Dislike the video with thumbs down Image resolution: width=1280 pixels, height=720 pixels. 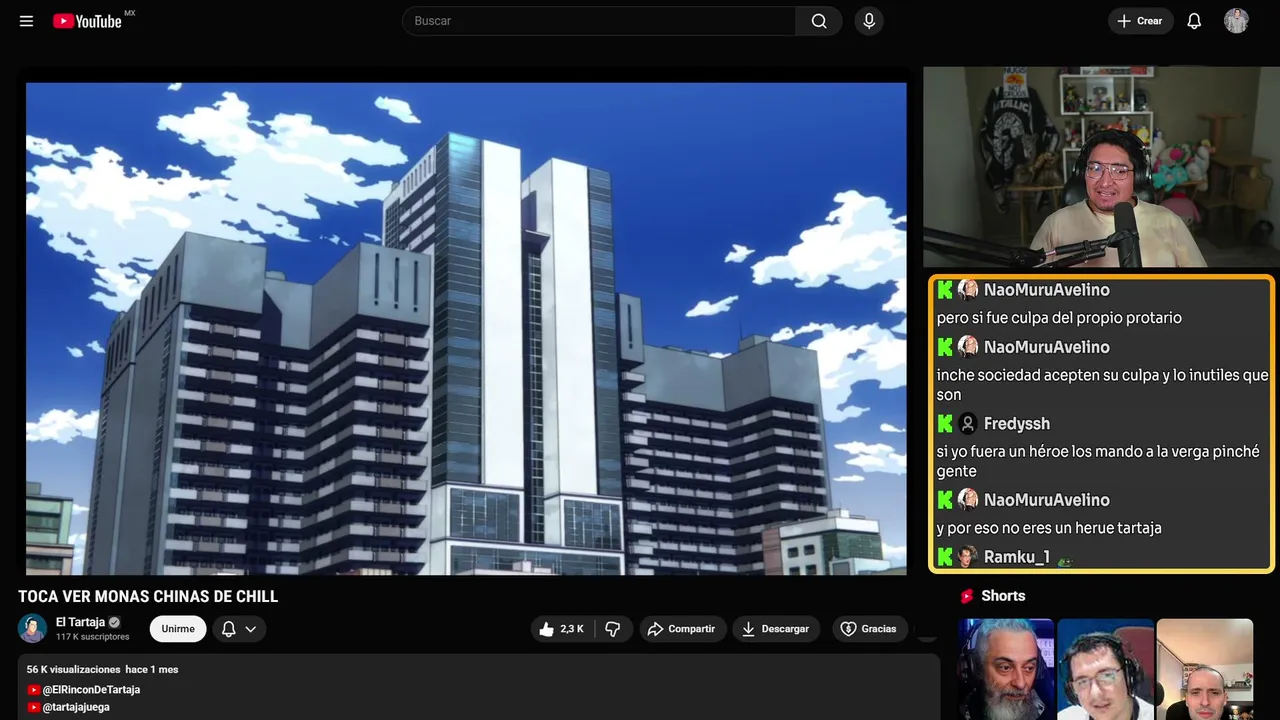tap(613, 629)
